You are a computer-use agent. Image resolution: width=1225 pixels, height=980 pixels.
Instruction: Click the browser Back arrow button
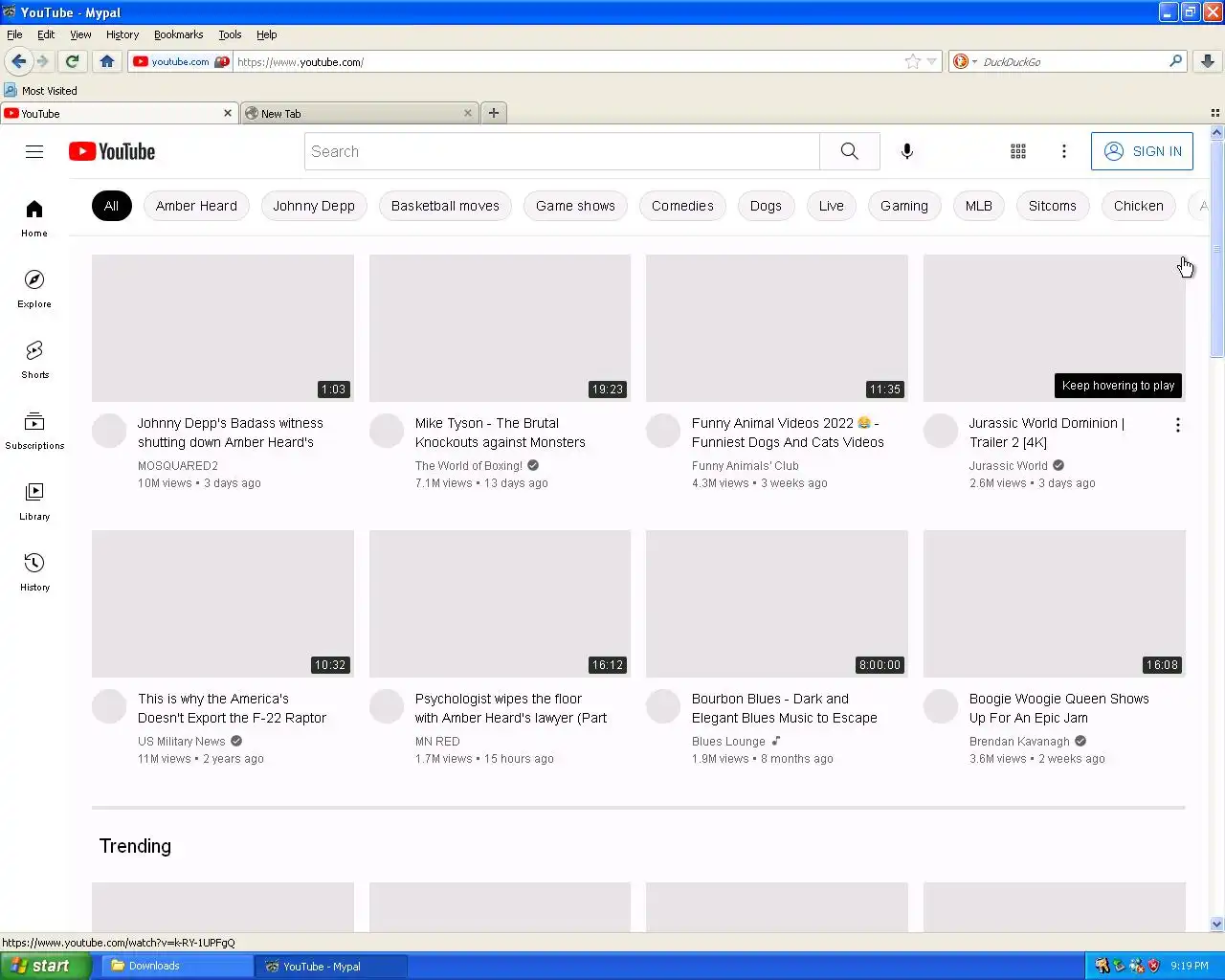tap(18, 61)
